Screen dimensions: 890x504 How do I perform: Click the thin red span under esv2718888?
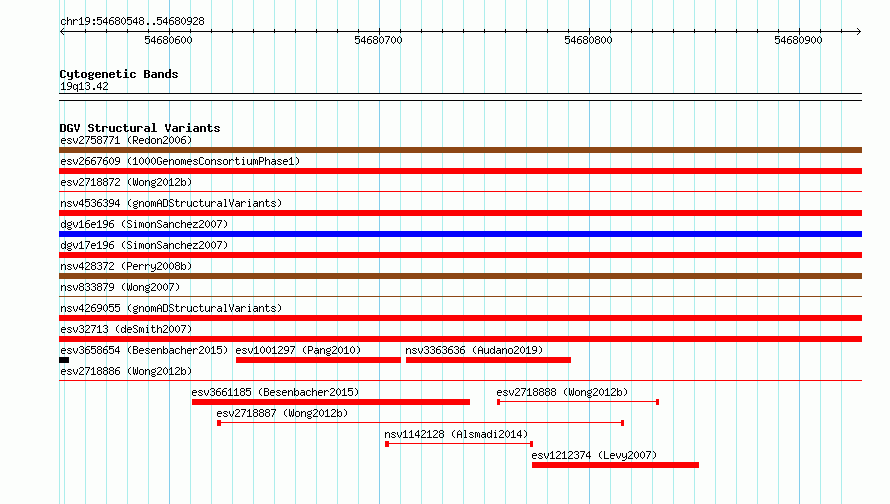[578, 402]
